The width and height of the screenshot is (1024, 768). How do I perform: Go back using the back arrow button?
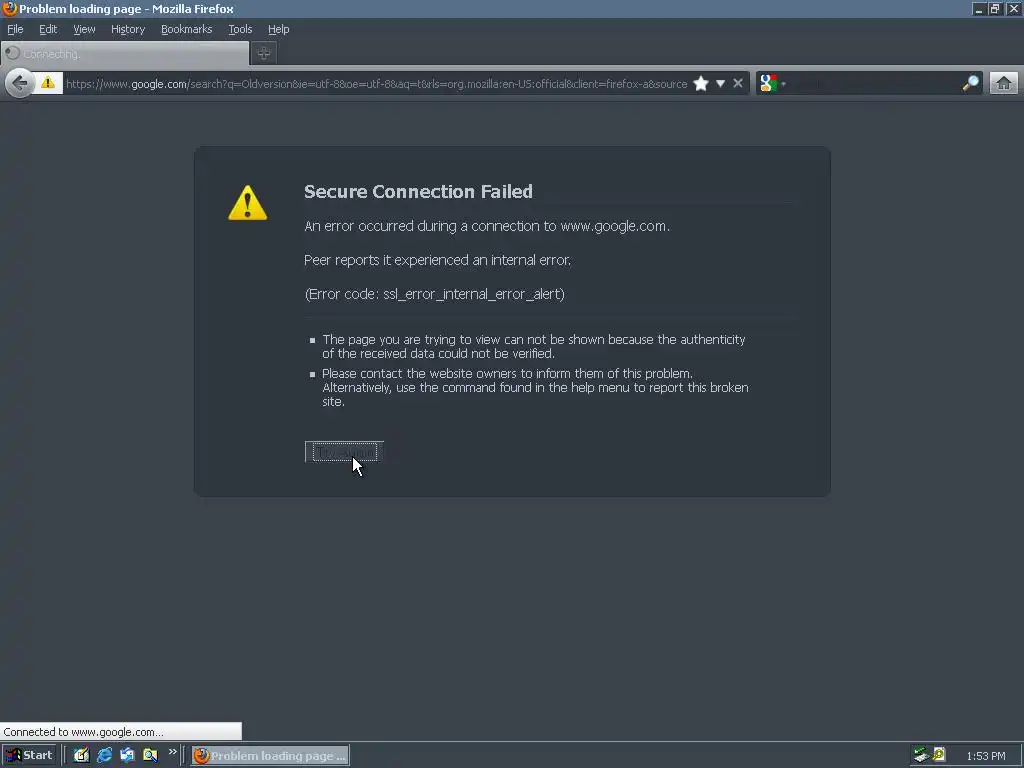point(20,83)
